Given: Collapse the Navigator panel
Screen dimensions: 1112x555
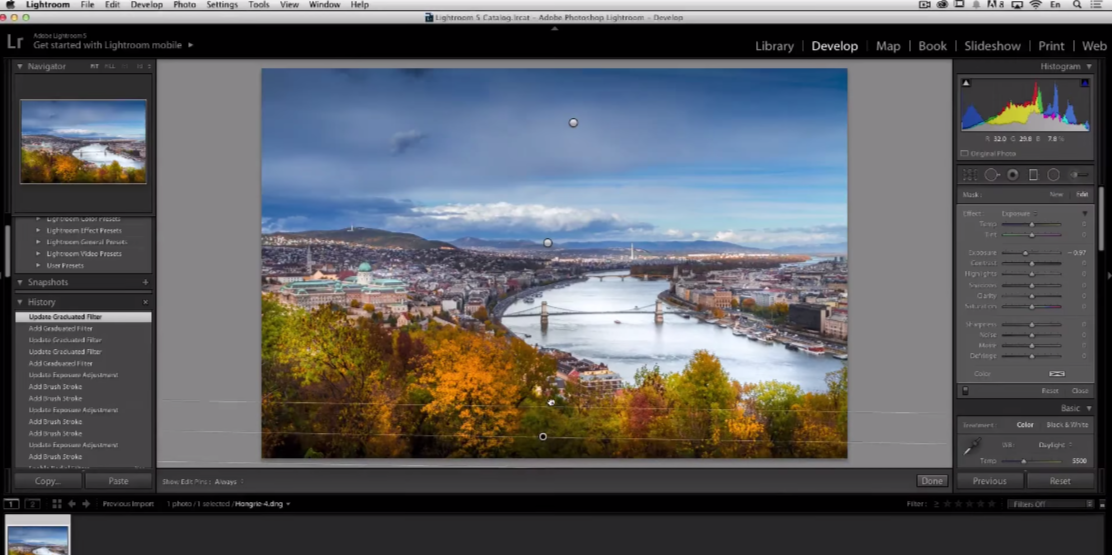Looking at the screenshot, I should (x=20, y=67).
